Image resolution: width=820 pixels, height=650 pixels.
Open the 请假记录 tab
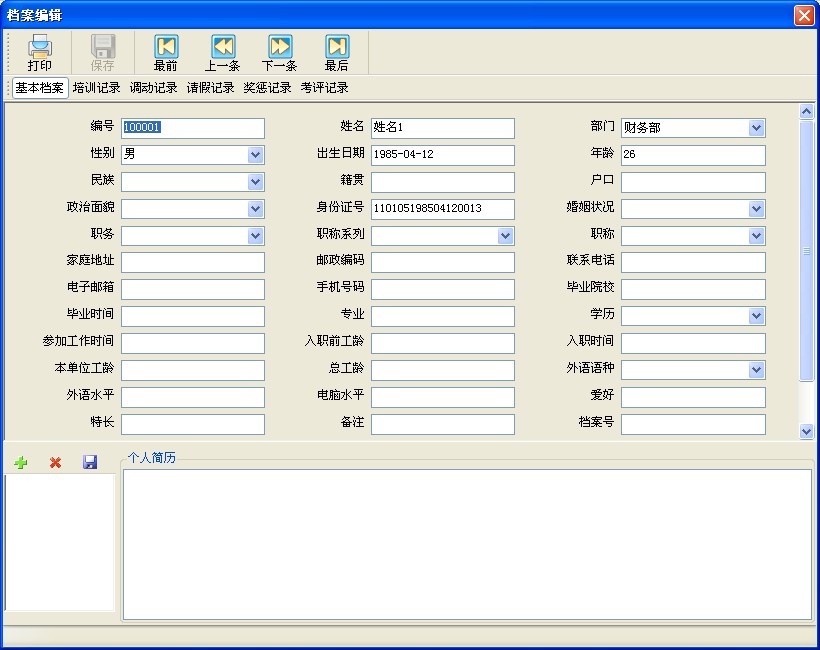(211, 88)
